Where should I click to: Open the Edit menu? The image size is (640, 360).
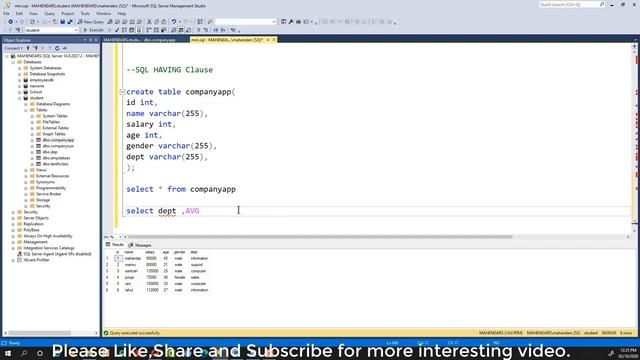coord(19,13)
